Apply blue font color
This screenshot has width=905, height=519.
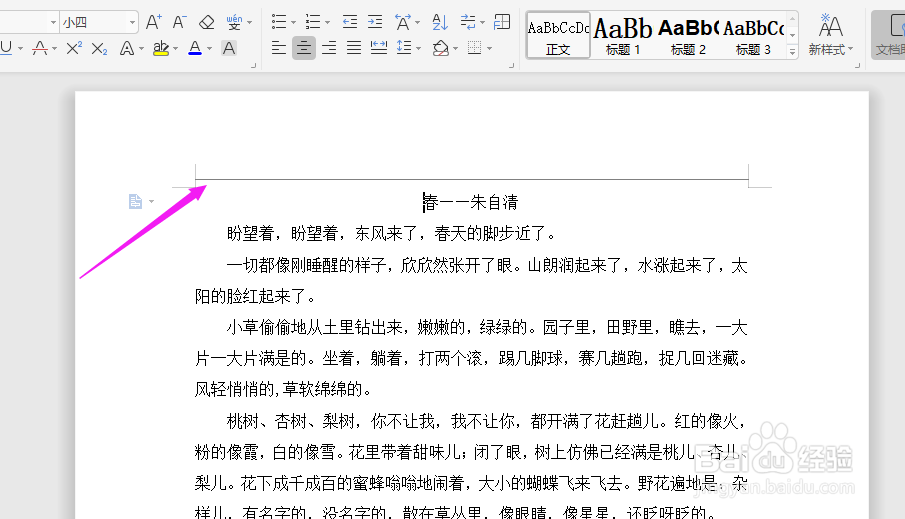pyautogui.click(x=195, y=48)
